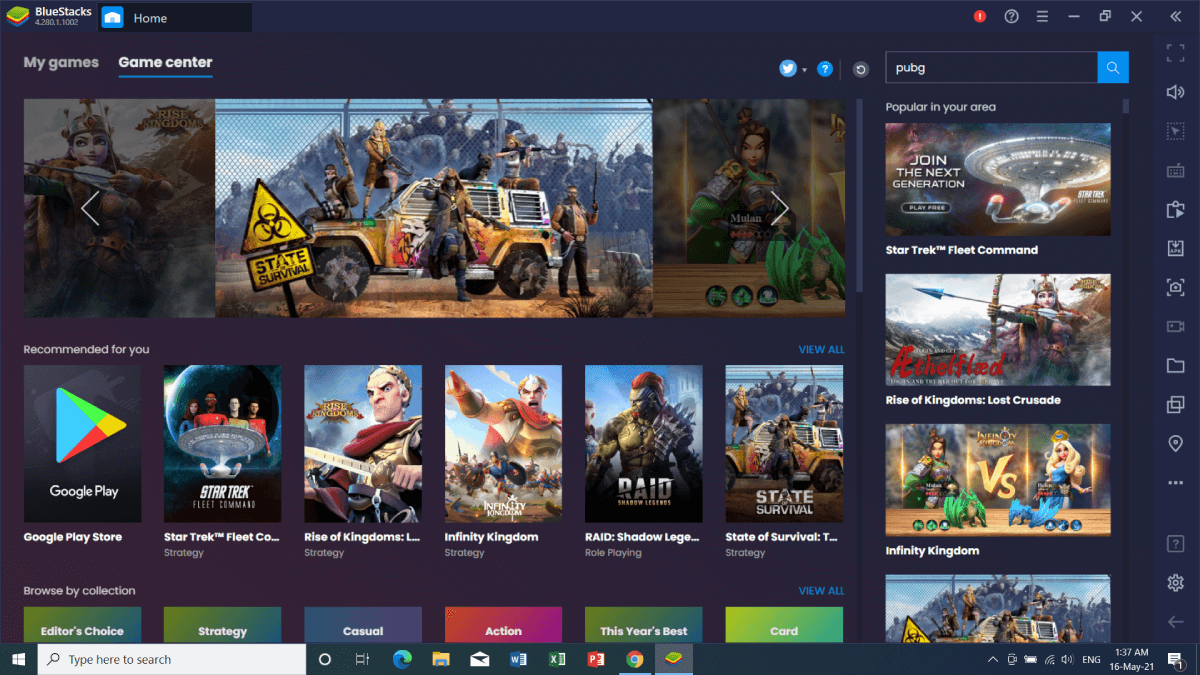Open title bar help circle icon
1200x675 pixels.
click(1011, 16)
